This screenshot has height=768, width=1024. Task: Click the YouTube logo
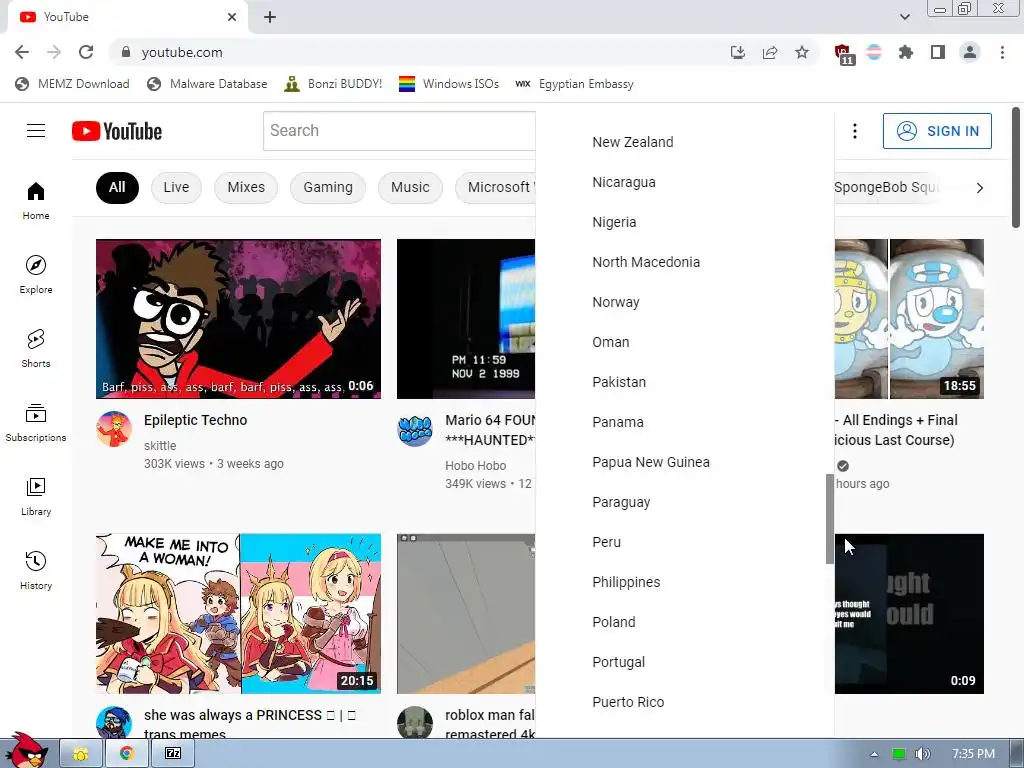tap(117, 131)
